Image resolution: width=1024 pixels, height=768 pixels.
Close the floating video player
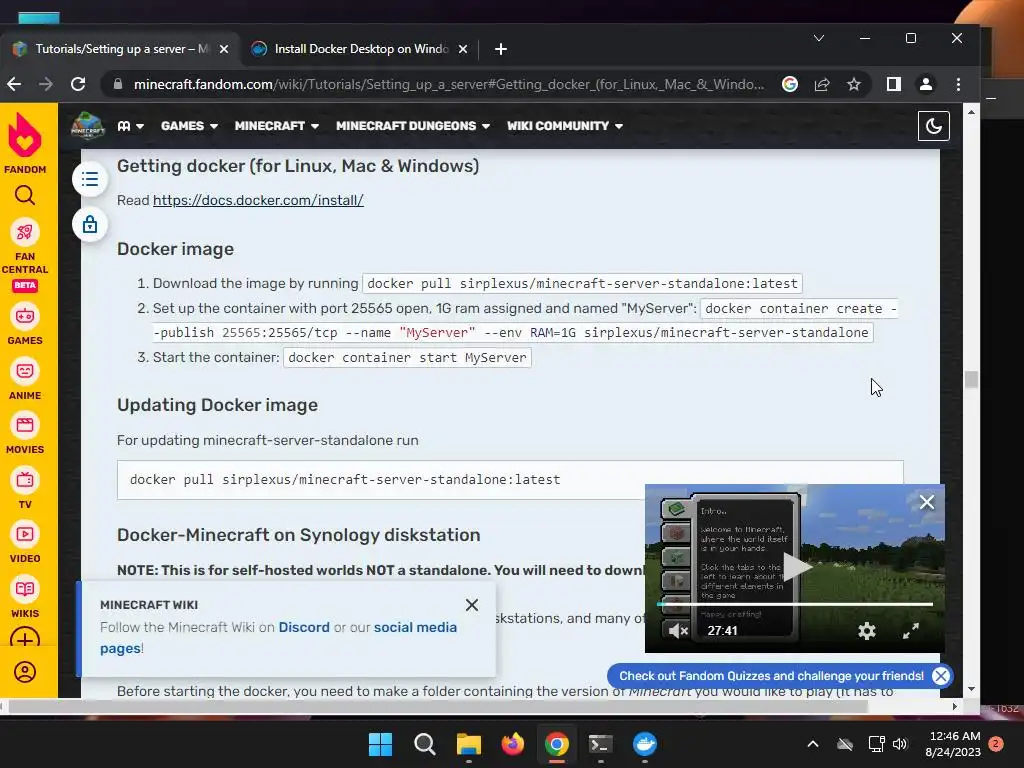click(x=927, y=502)
